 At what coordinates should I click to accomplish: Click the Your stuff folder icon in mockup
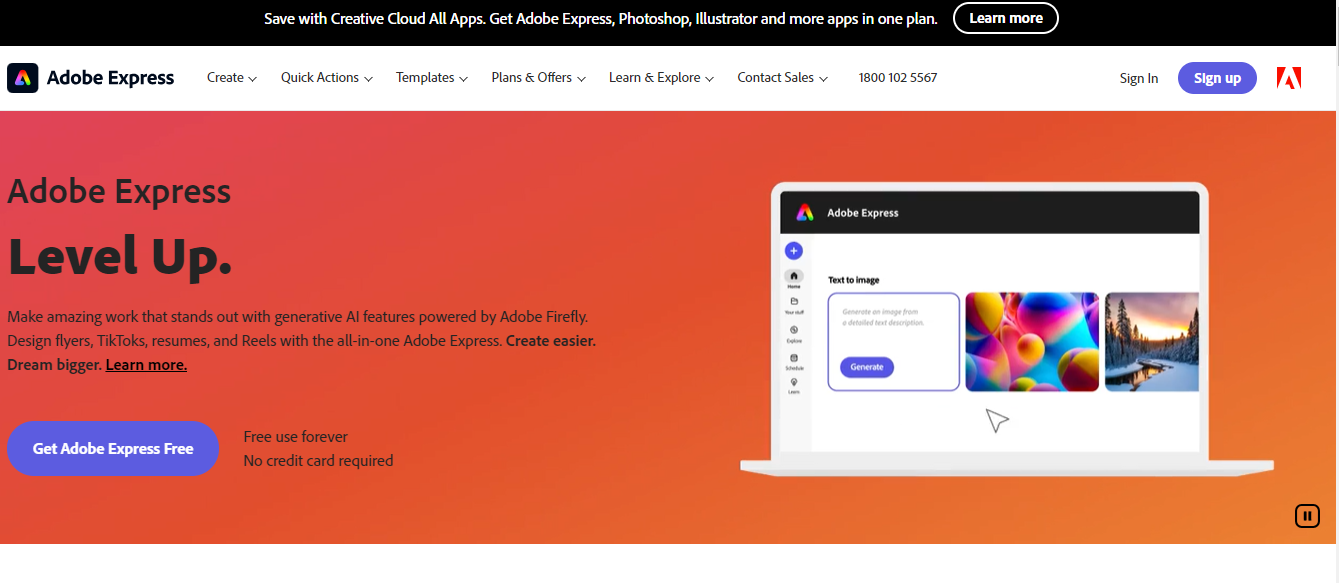click(794, 301)
